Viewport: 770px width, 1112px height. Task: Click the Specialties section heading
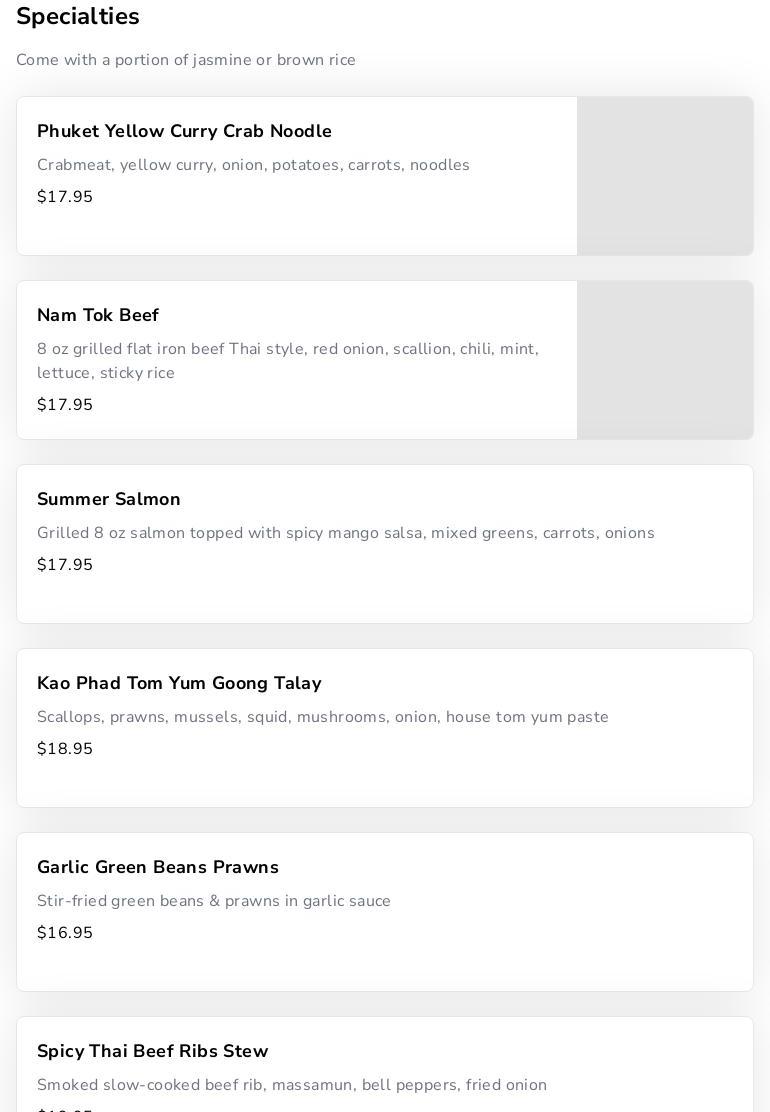78,17
